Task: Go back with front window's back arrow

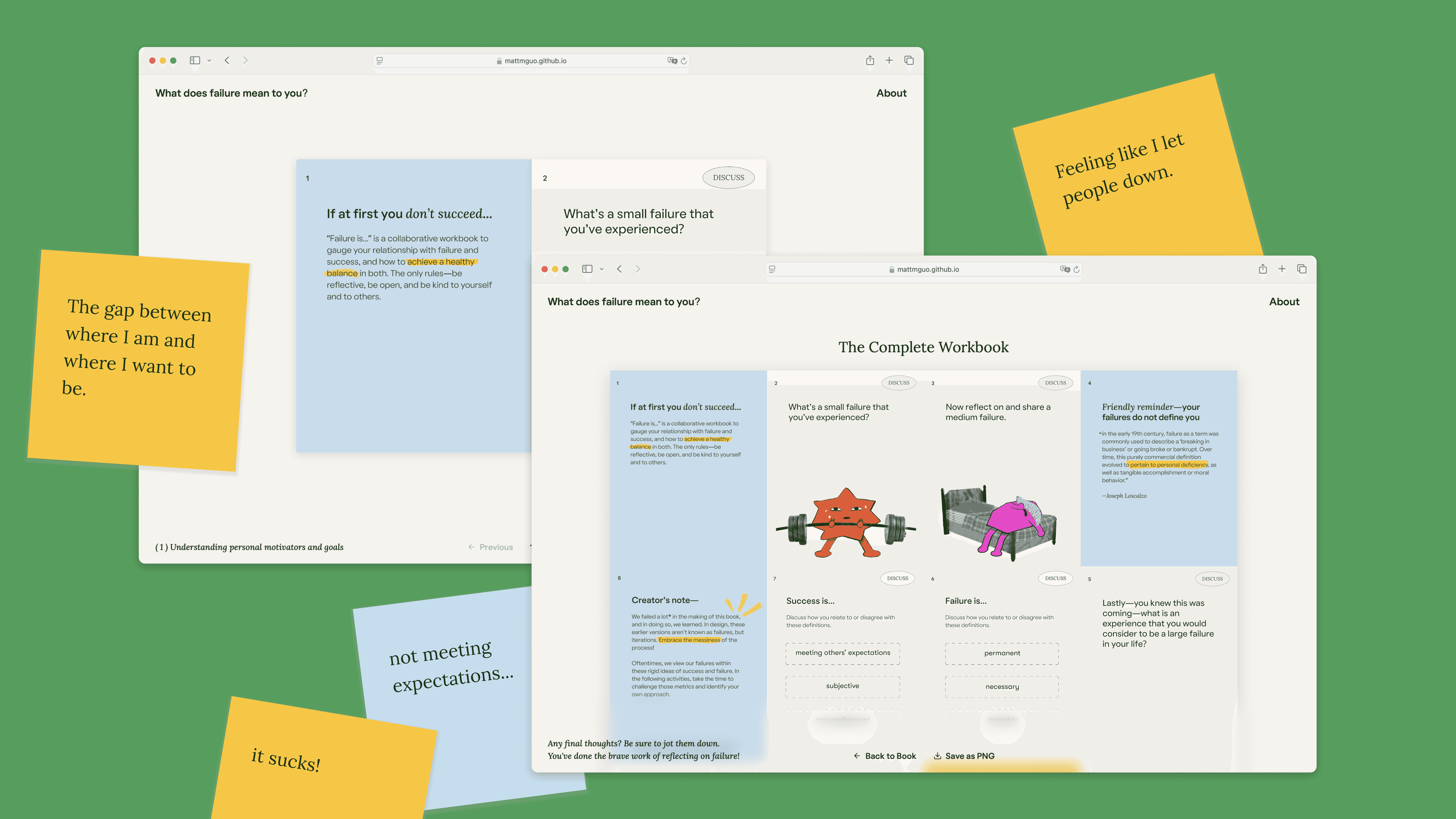Action: pos(620,269)
